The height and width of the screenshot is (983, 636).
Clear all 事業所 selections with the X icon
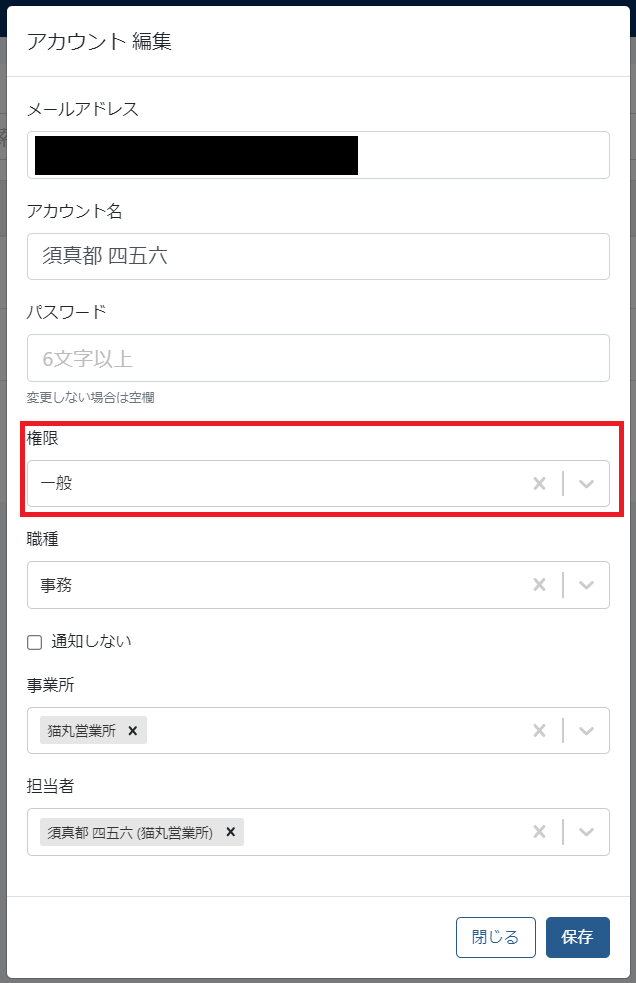[x=539, y=730]
